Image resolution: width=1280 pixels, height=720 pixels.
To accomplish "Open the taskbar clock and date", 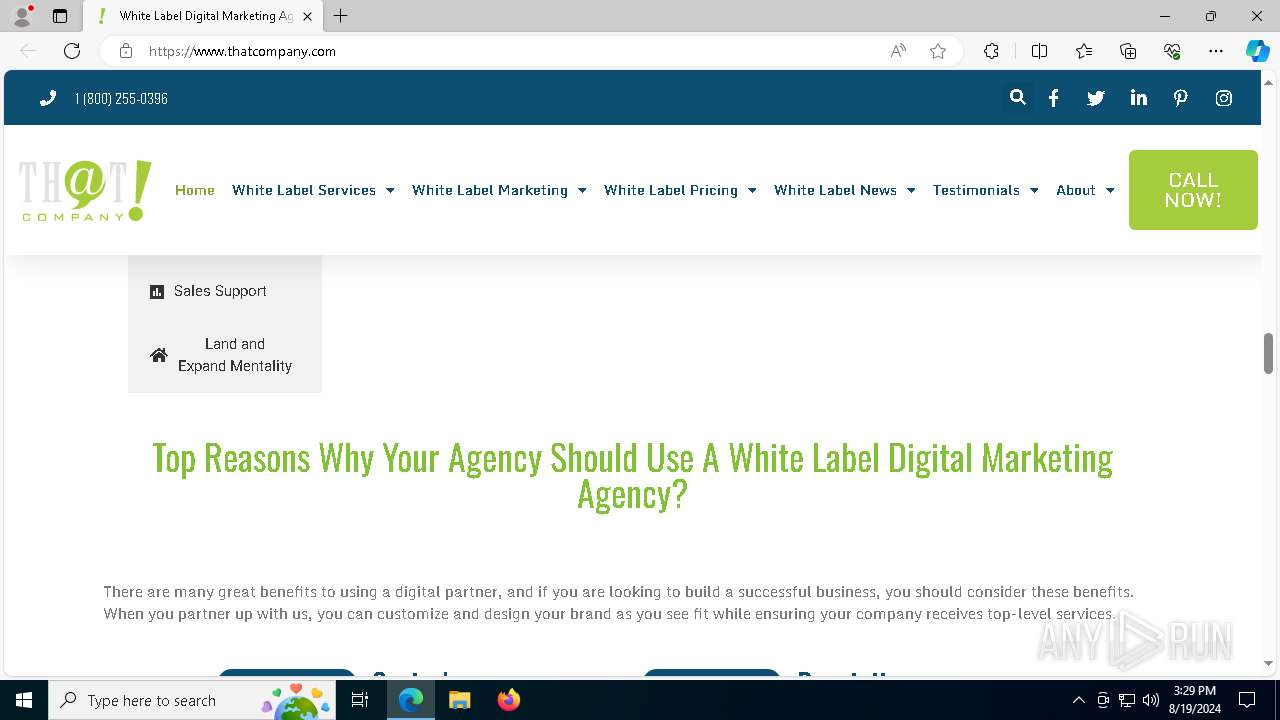I will click(1194, 700).
